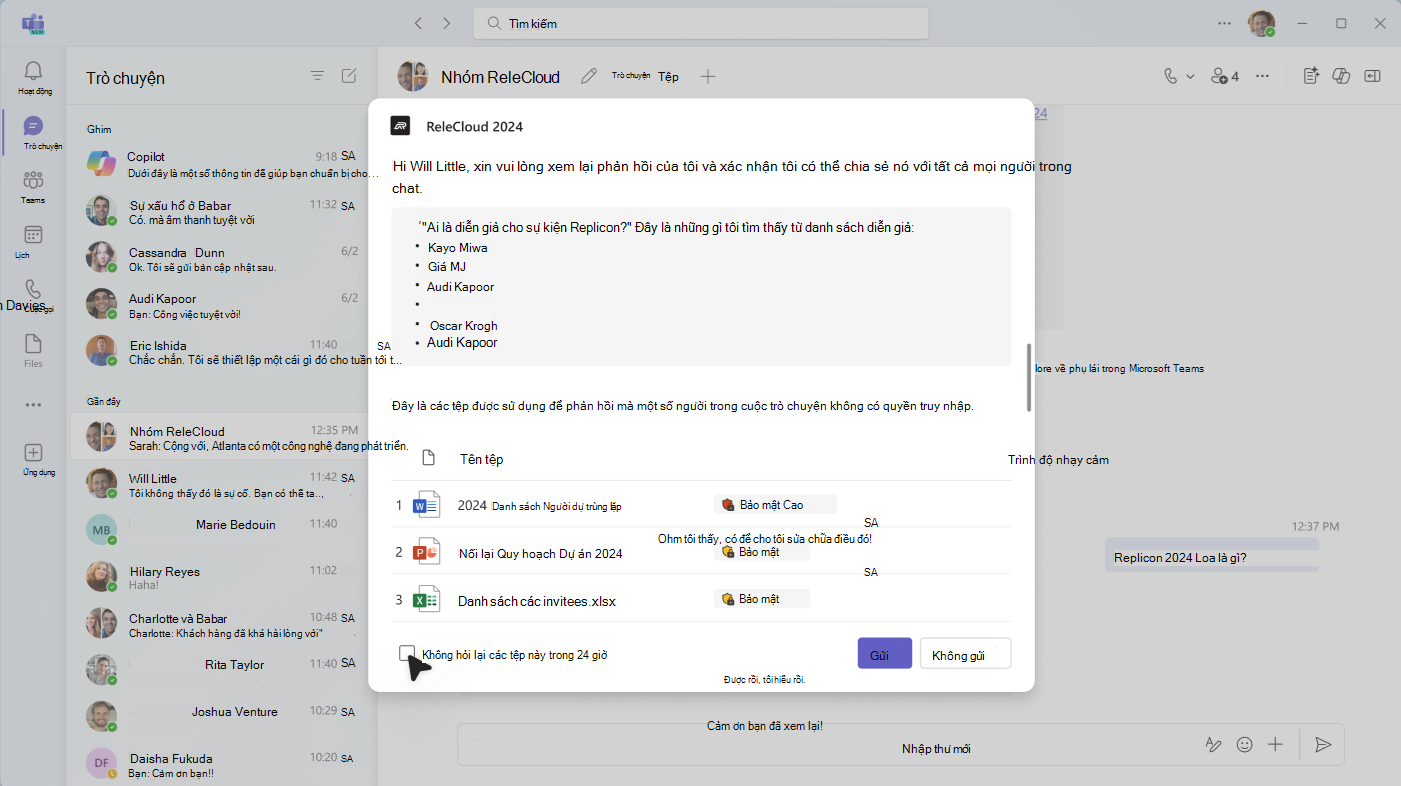This screenshot has width=1401, height=786.
Task: Select the Word file '2024 Danh sách Người dự'
Action: 701,505
